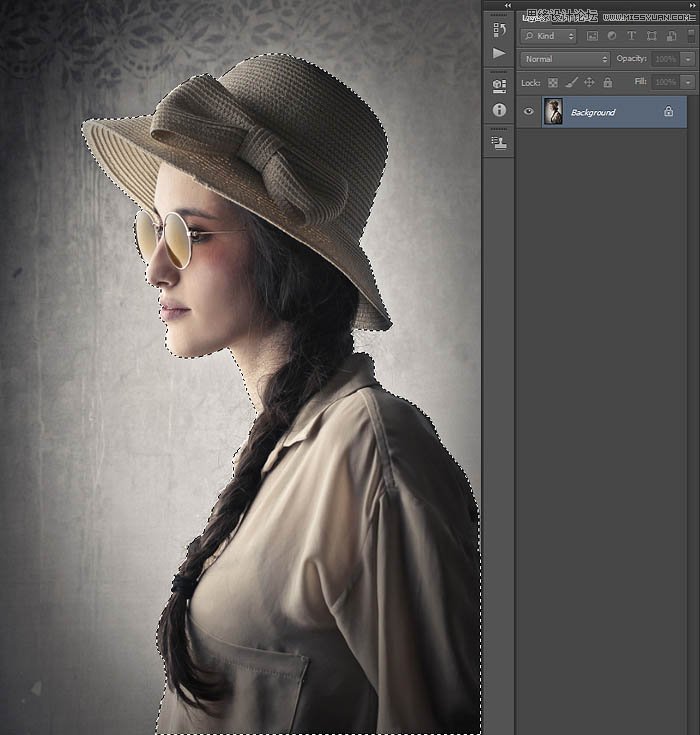Open the History panel icon

(x=499, y=30)
